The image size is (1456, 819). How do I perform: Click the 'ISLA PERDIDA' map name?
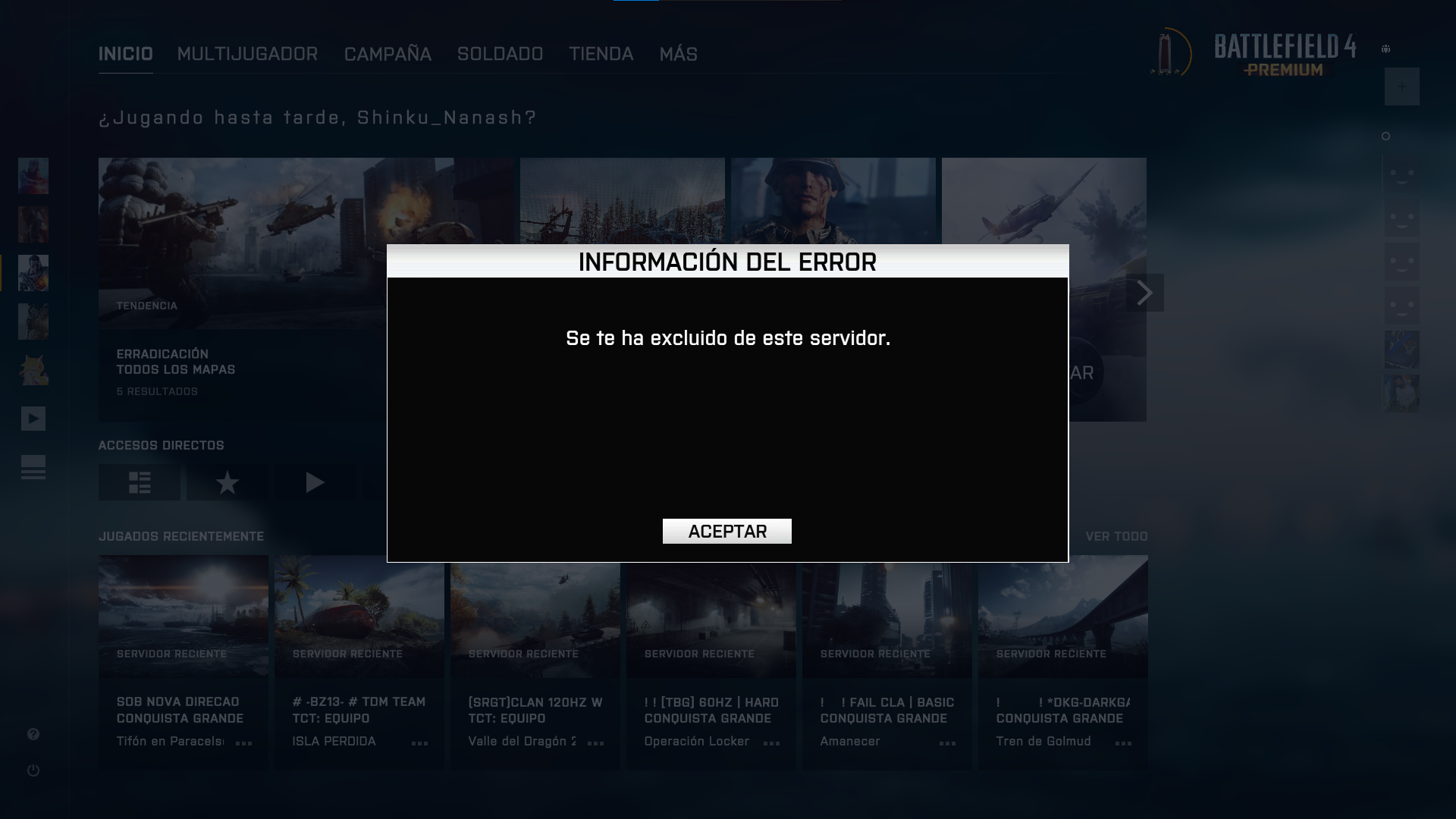(334, 741)
